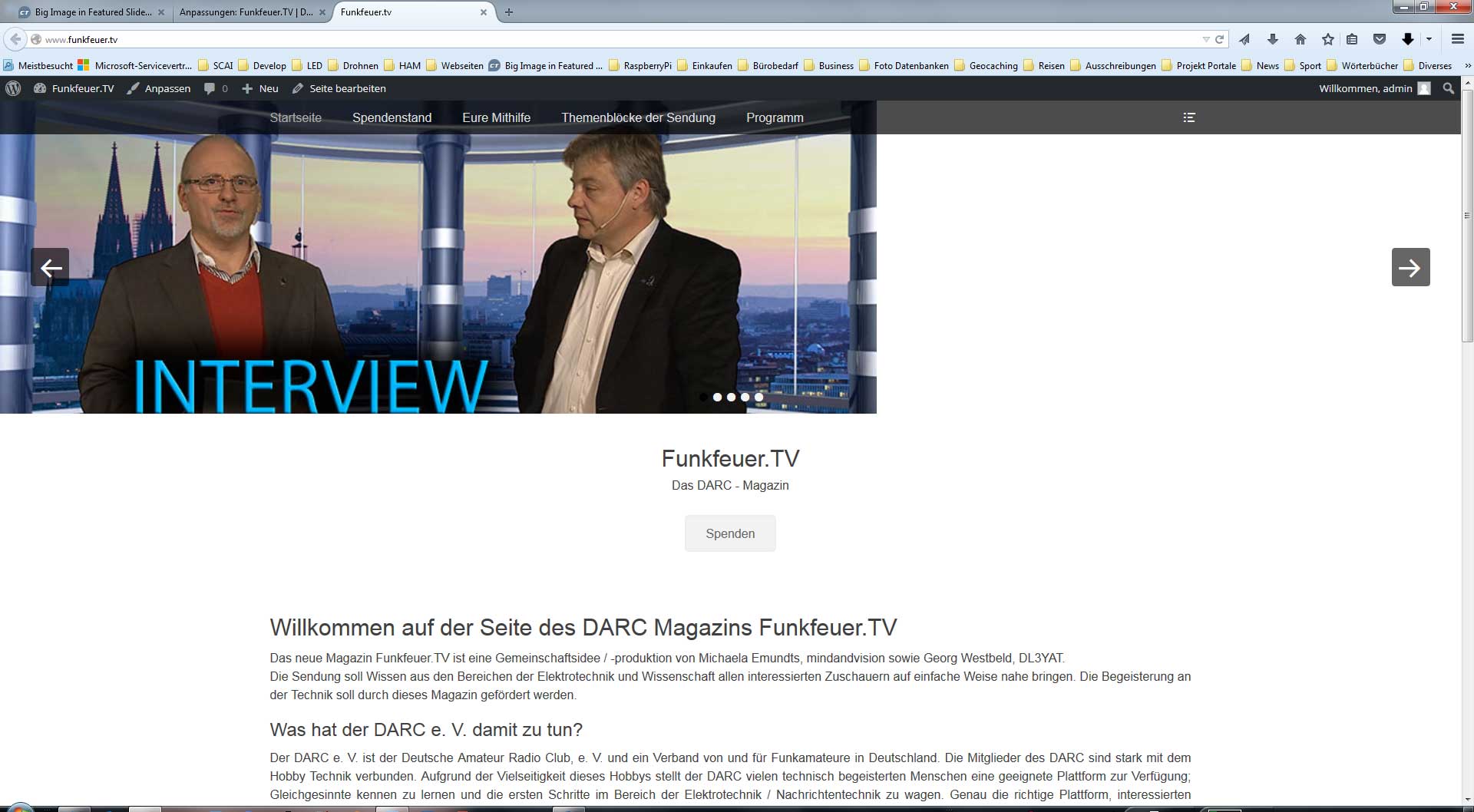
Task: Open the Webseiten bookmark folder
Action: pos(455,66)
